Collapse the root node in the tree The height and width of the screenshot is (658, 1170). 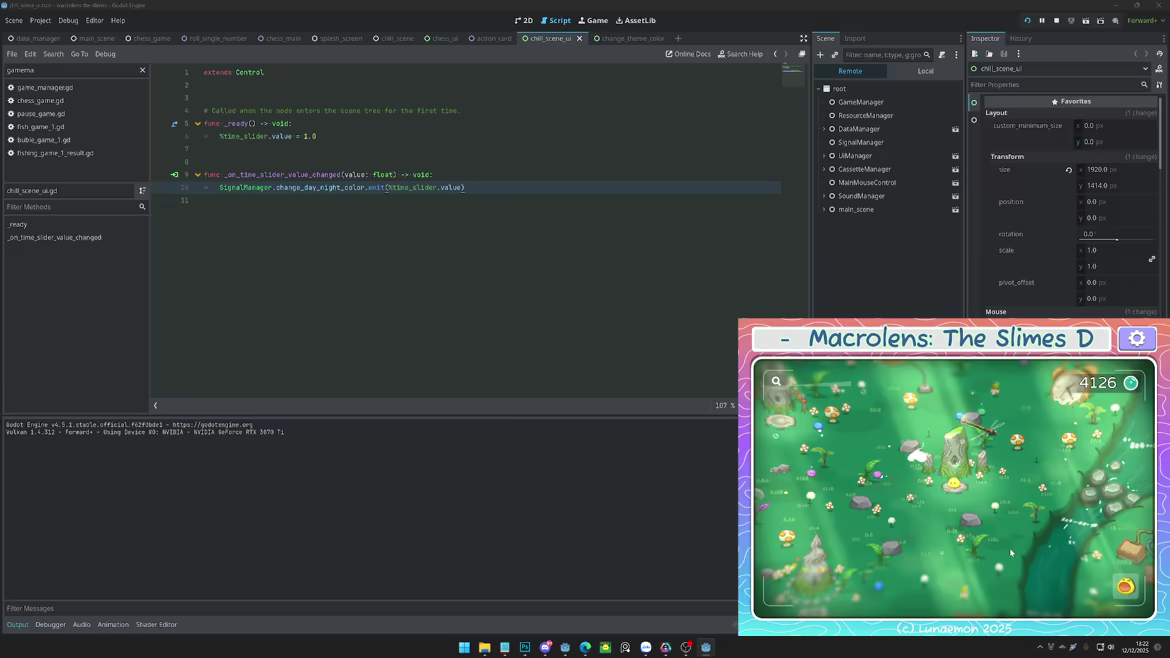click(x=819, y=89)
